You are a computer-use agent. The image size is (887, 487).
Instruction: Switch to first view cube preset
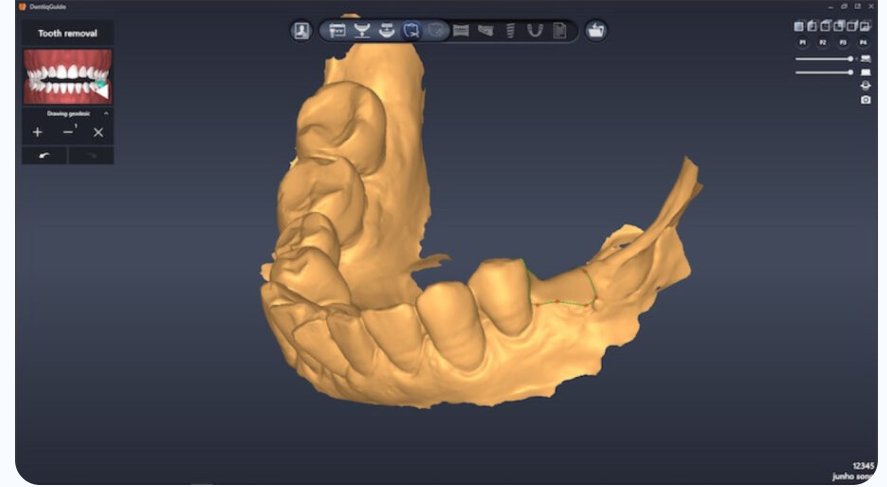pyautogui.click(x=799, y=27)
